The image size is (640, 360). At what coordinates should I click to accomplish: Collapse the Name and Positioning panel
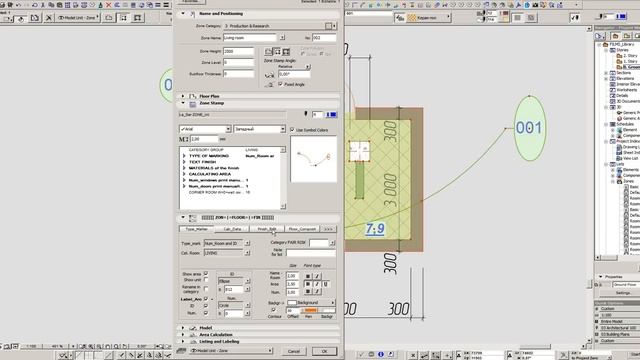point(183,13)
